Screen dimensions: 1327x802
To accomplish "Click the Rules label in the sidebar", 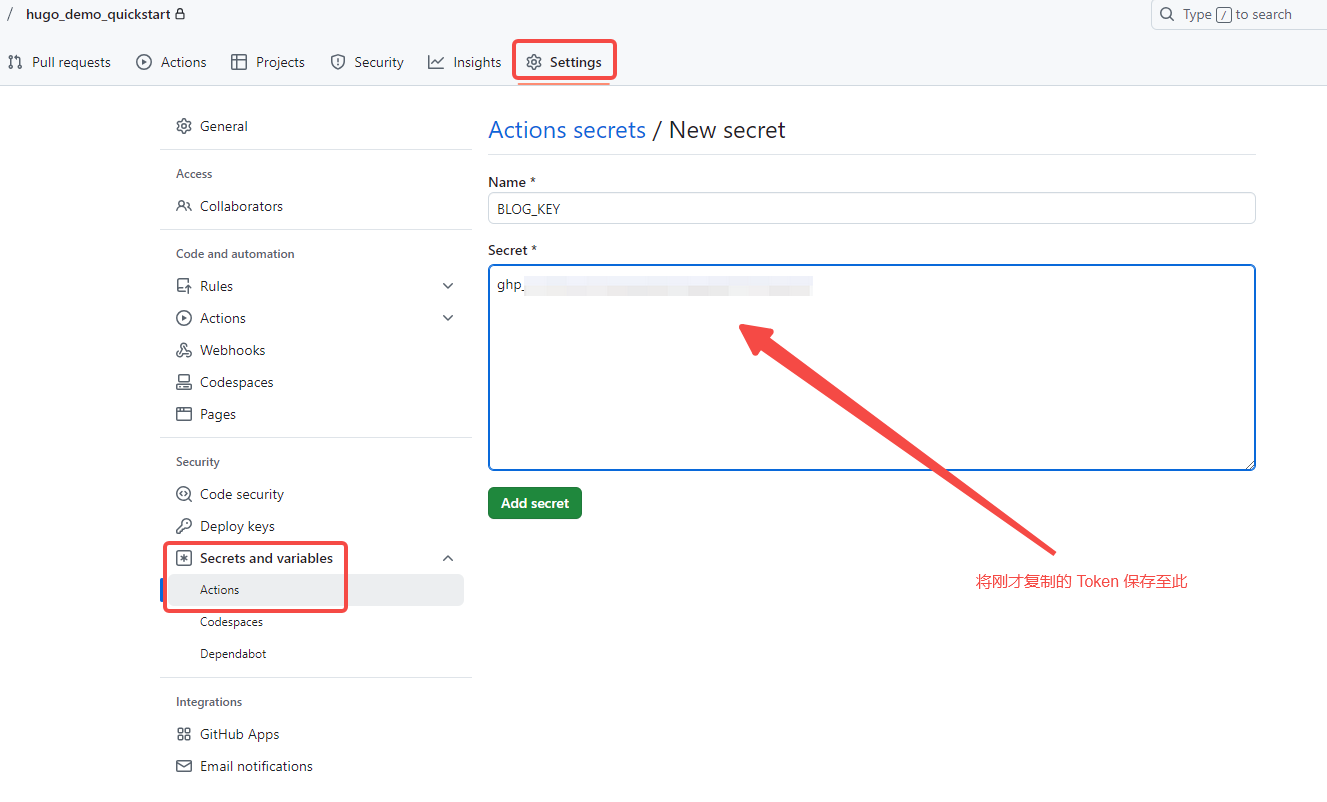I will [x=216, y=286].
